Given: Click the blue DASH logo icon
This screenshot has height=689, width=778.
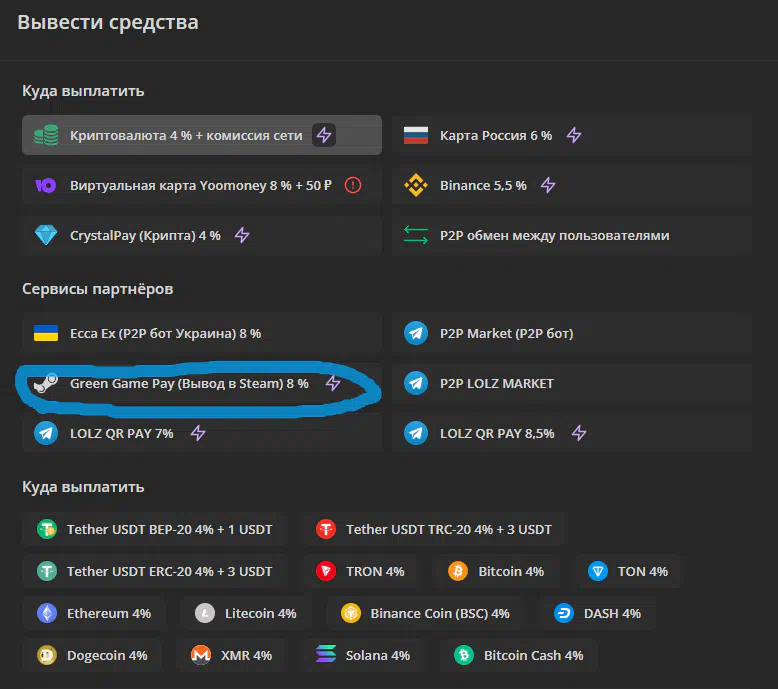Looking at the screenshot, I should click(564, 614).
